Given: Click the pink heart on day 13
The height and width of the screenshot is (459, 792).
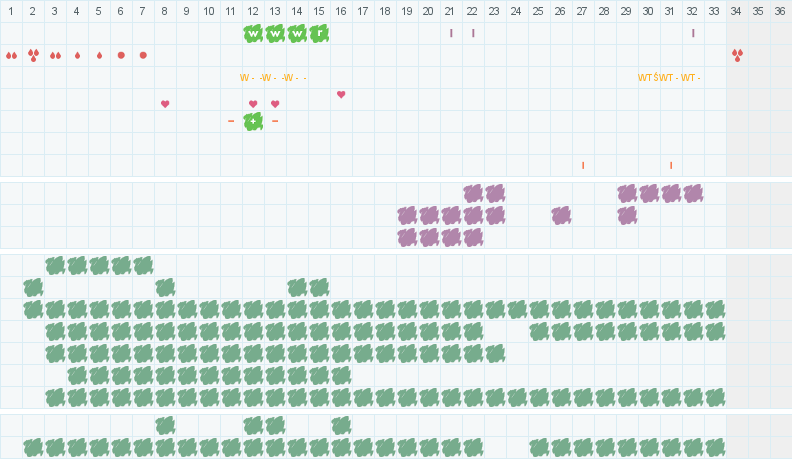Looking at the screenshot, I should click(x=275, y=104).
